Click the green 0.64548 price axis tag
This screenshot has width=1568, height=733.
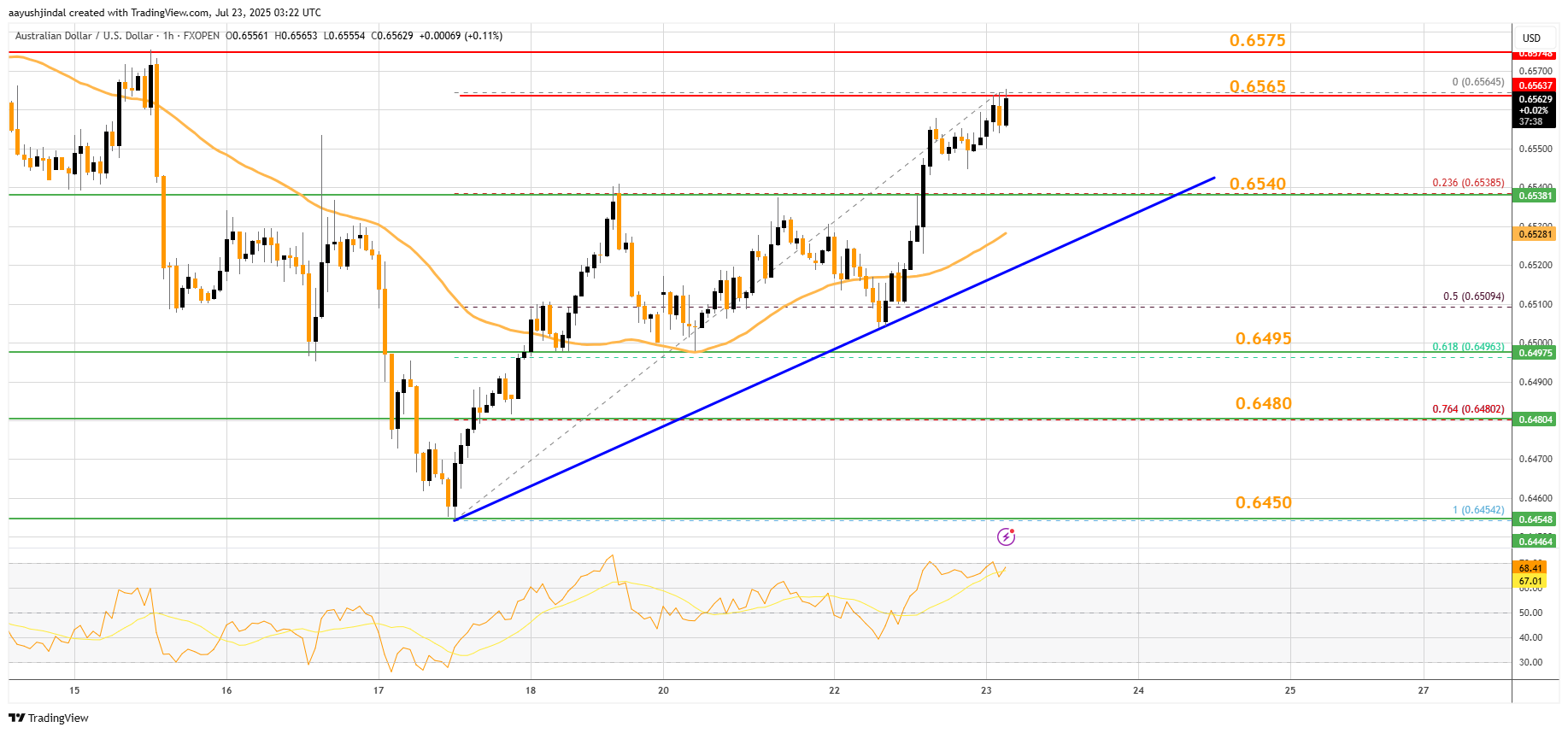pyautogui.click(x=1536, y=519)
